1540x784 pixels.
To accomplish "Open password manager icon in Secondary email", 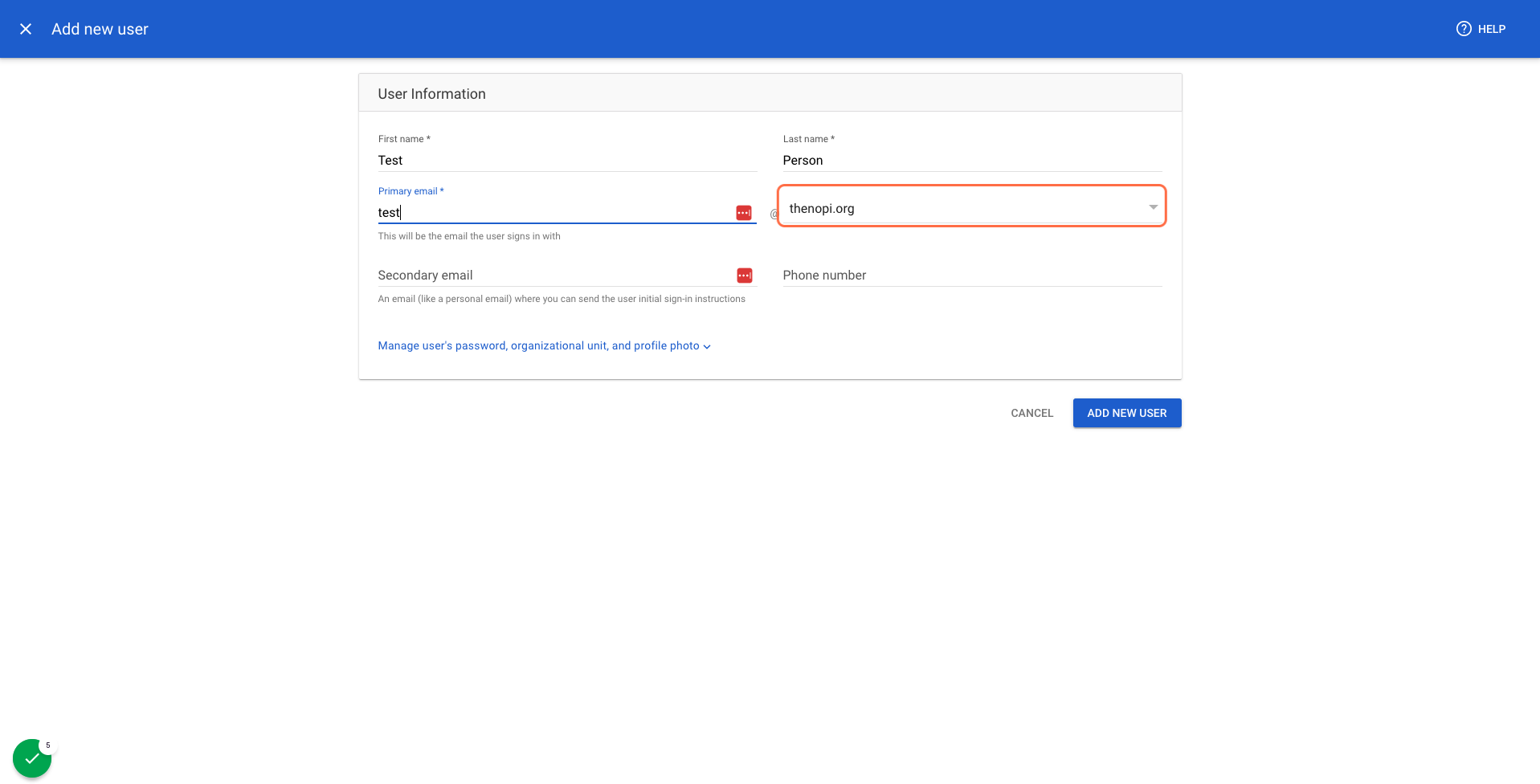I will pos(745,276).
